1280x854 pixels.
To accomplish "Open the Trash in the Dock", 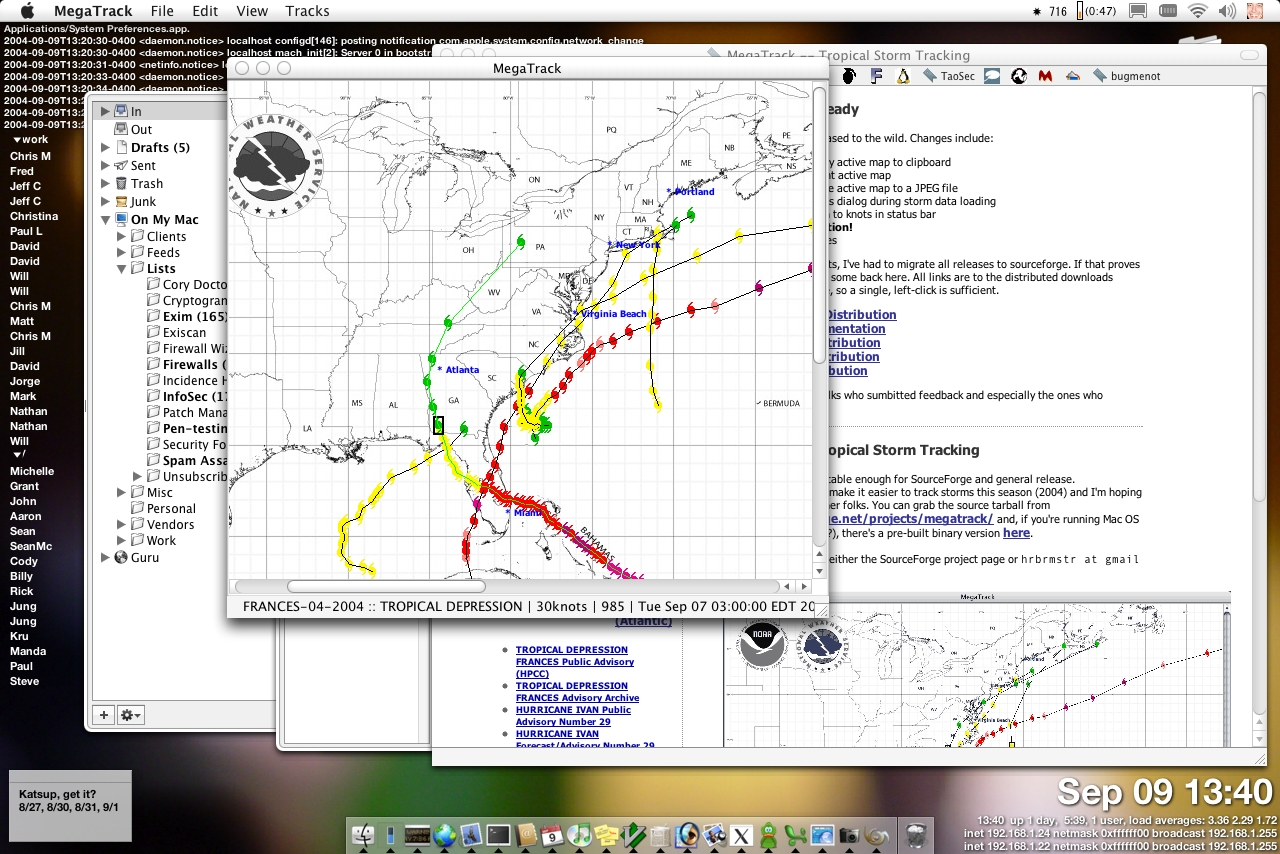I will click(x=916, y=835).
